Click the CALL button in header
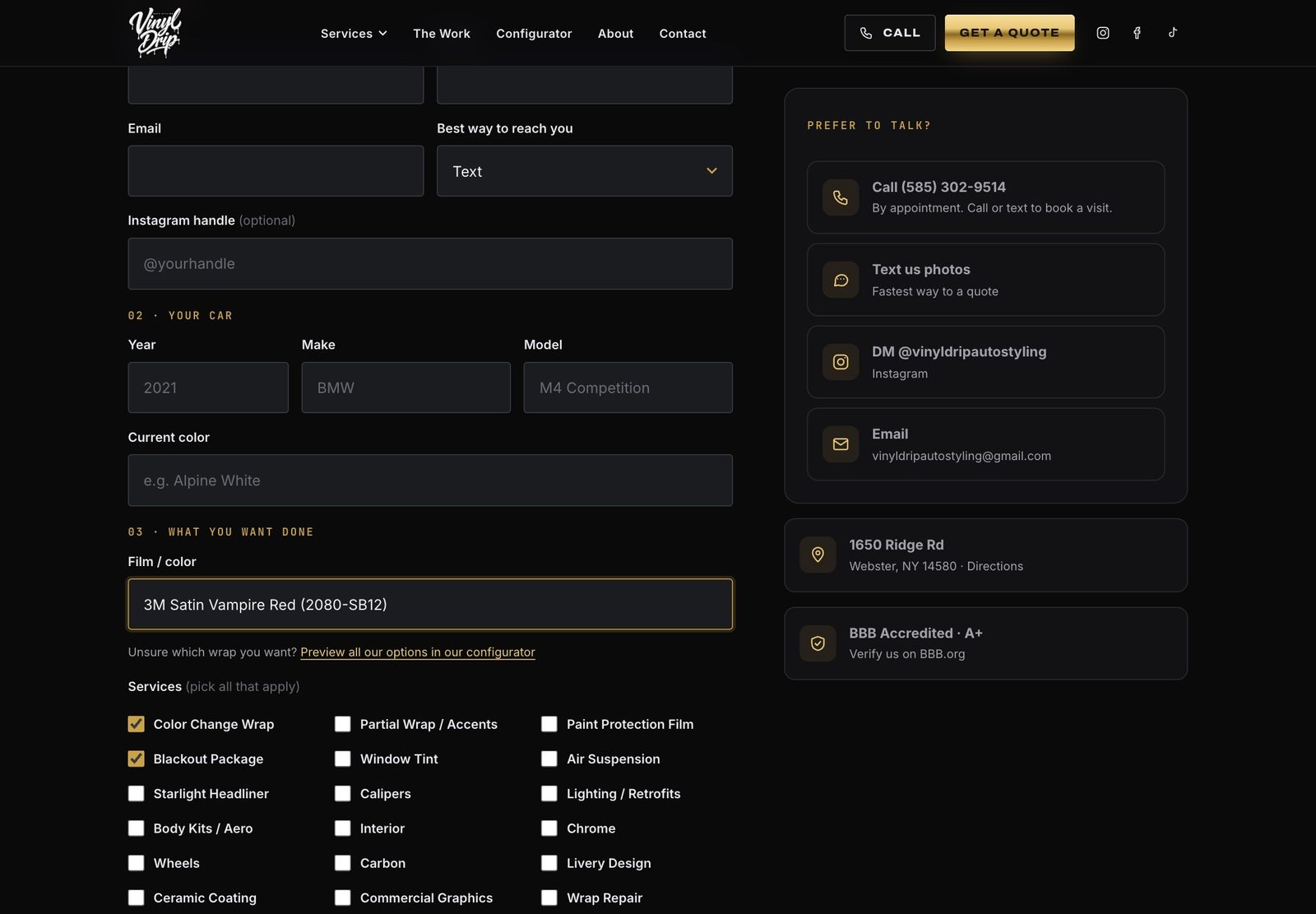Image resolution: width=1316 pixels, height=914 pixels. point(890,33)
